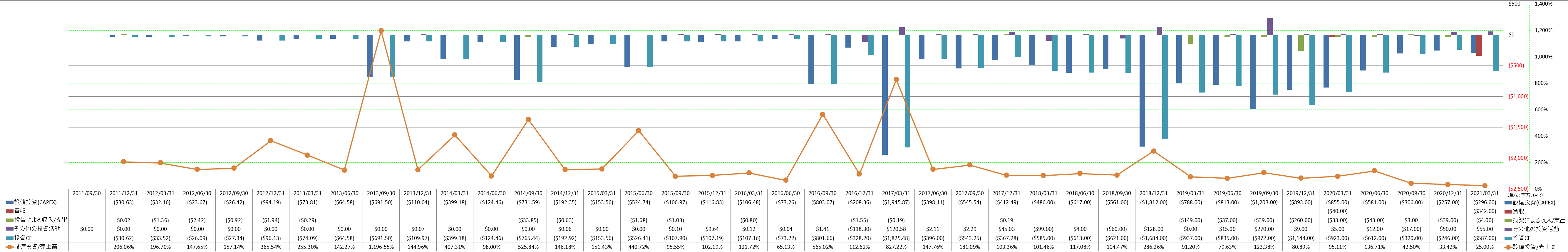The image size is (1568, 252).
Task: Click red swatch of 買収 in right legend
Action: 1508,211
